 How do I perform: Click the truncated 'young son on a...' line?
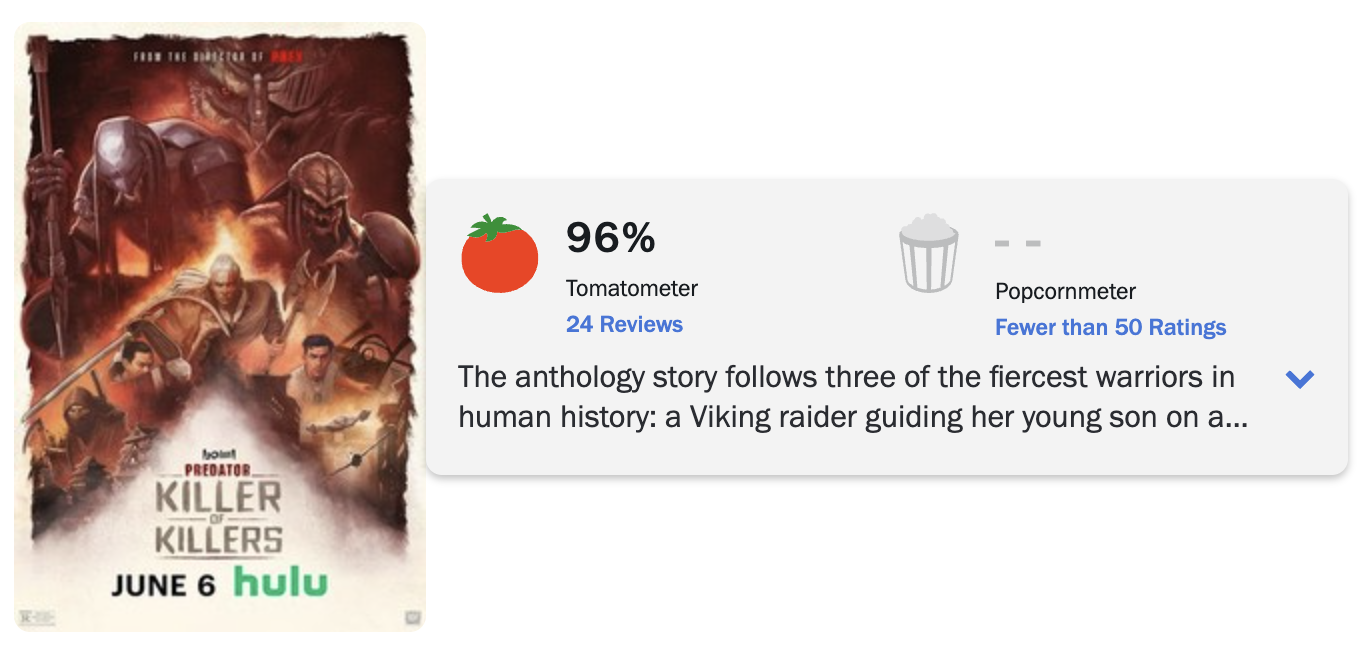click(853, 416)
